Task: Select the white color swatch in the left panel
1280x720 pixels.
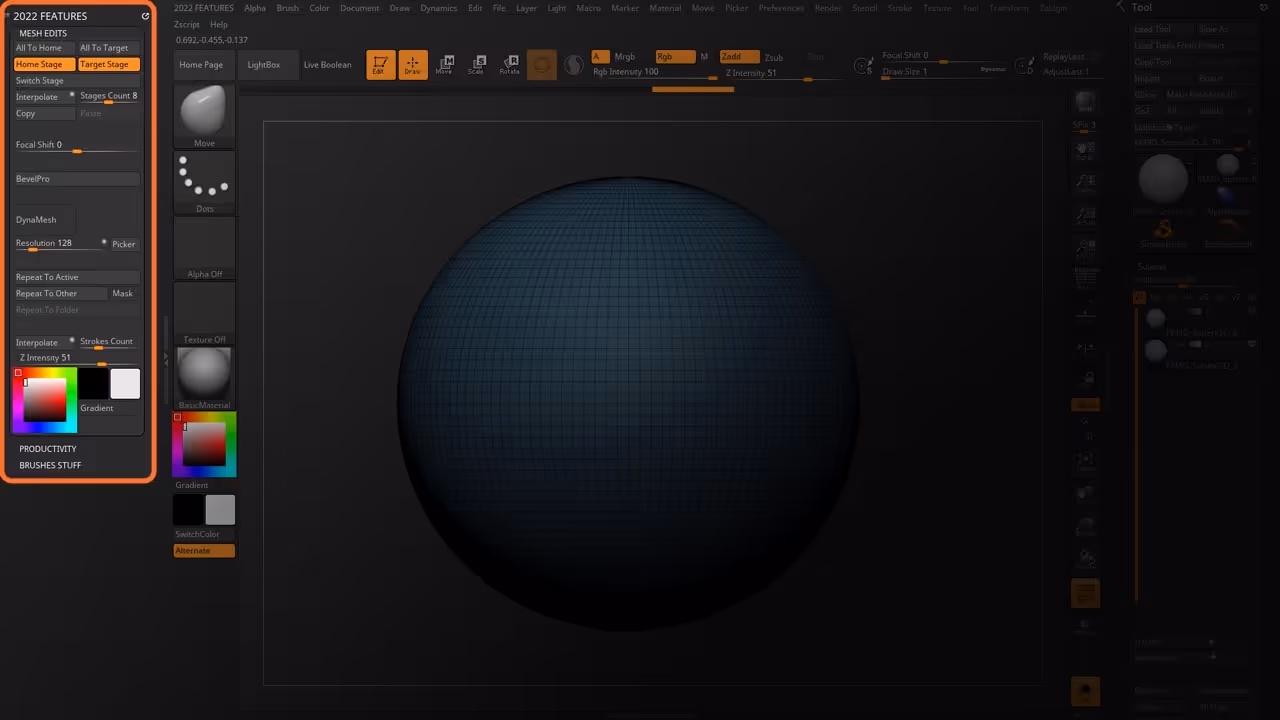Action: tap(125, 384)
